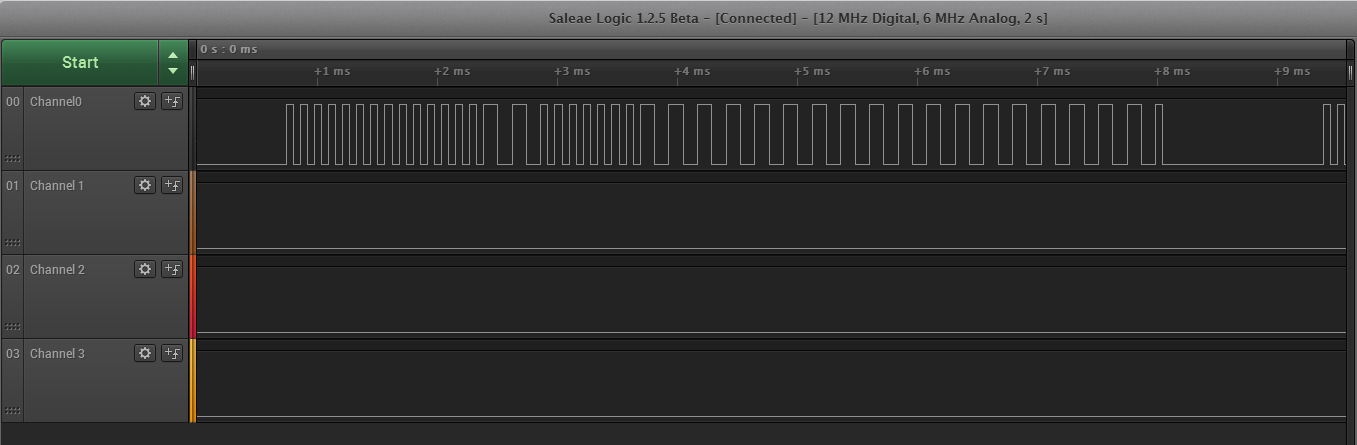Click the up arrow beside Start
The height and width of the screenshot is (445, 1357).
pos(173,55)
